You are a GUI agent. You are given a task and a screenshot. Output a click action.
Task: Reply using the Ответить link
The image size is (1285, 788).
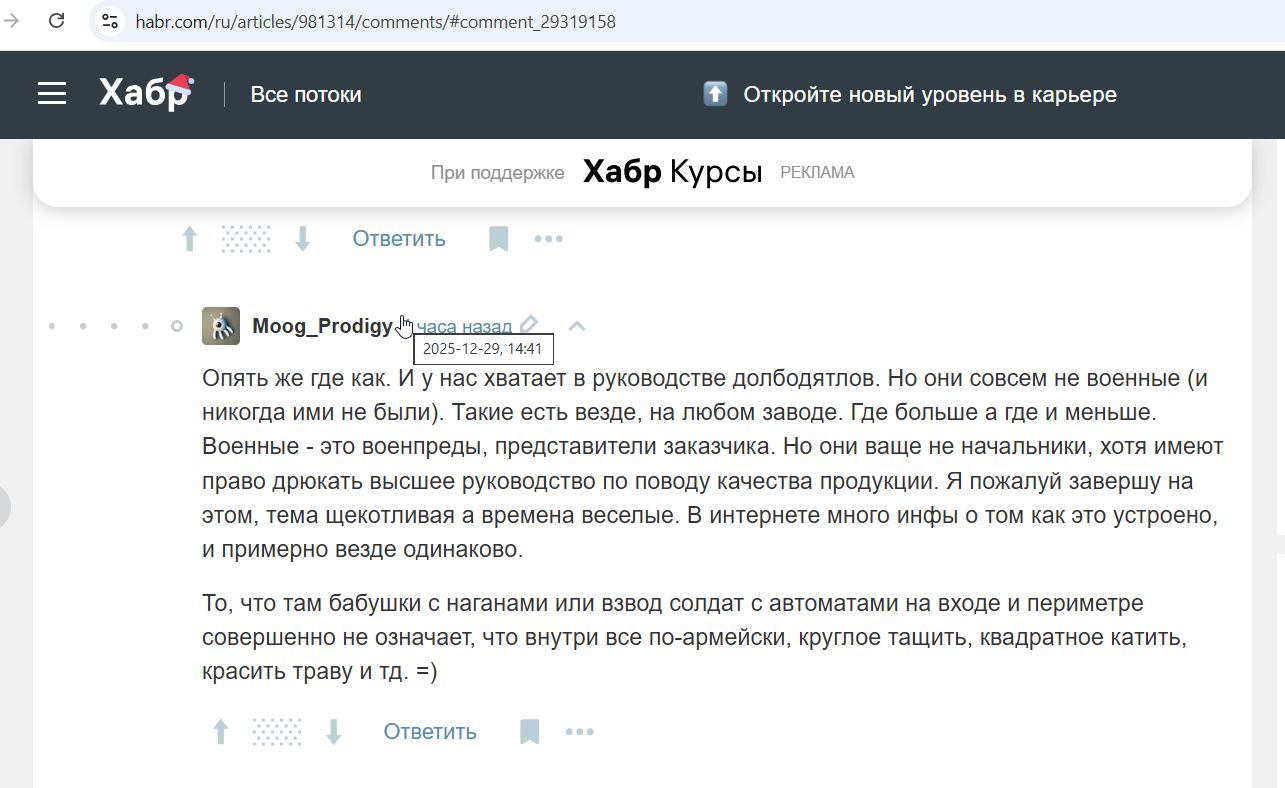click(x=429, y=731)
